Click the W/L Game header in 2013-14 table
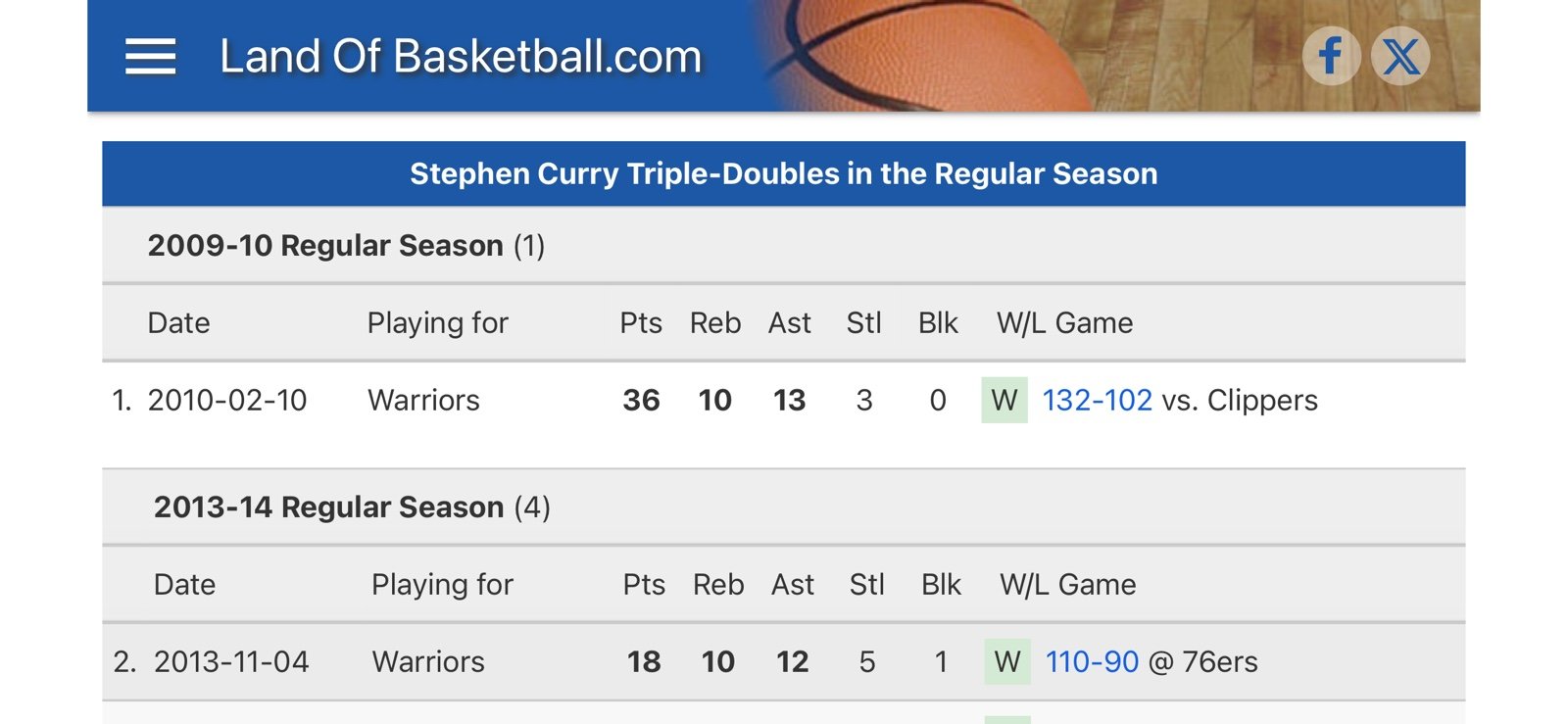 click(1067, 584)
